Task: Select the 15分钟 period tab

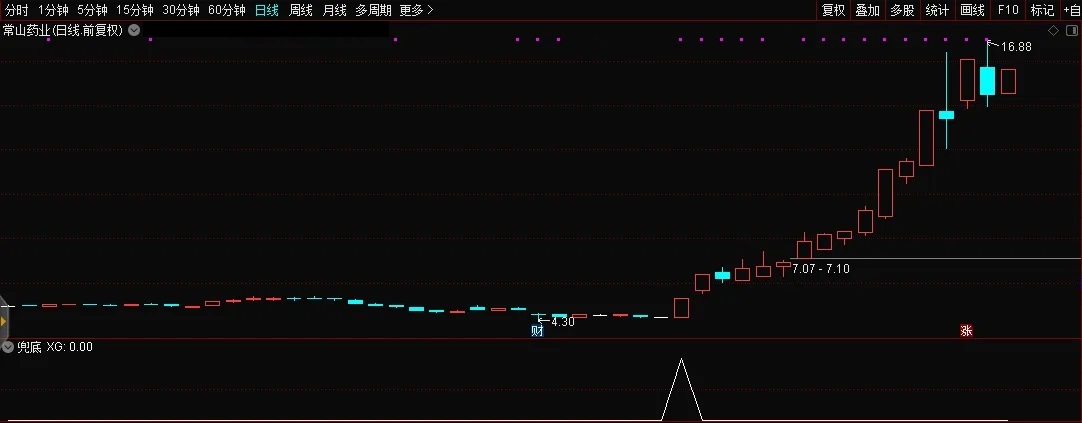Action: [x=134, y=10]
